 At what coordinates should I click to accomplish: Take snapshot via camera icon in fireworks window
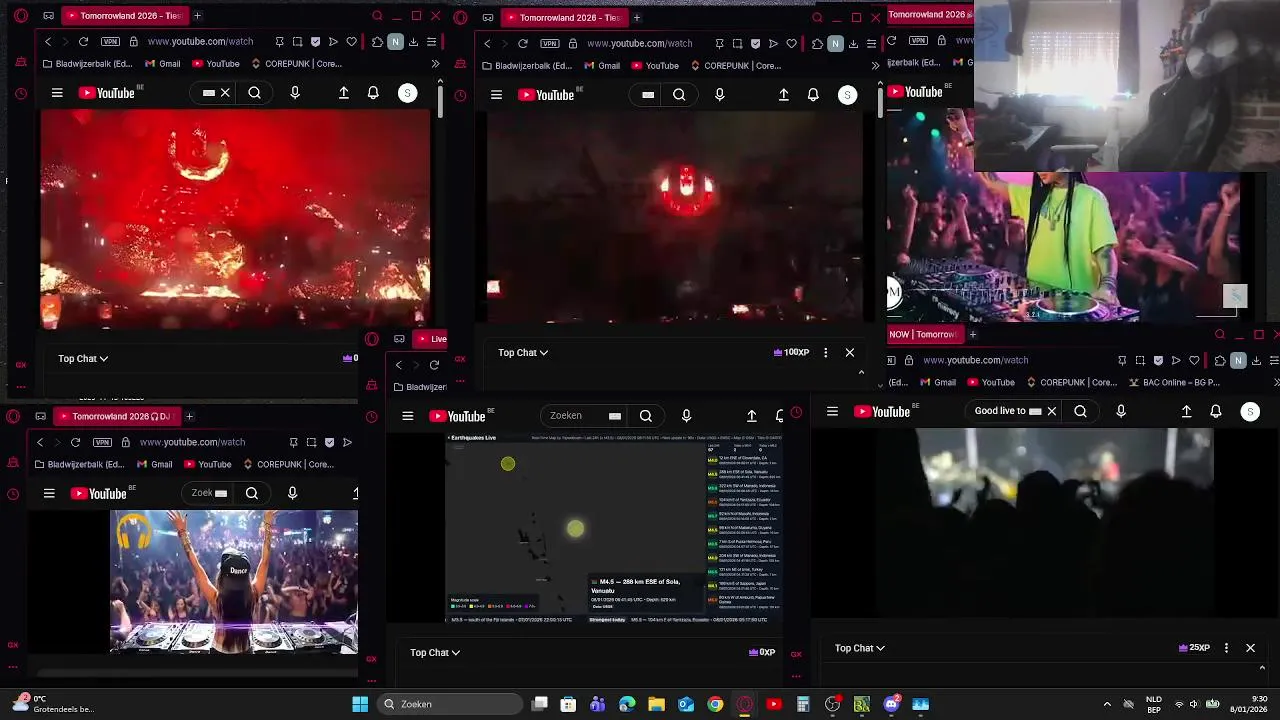[297, 42]
